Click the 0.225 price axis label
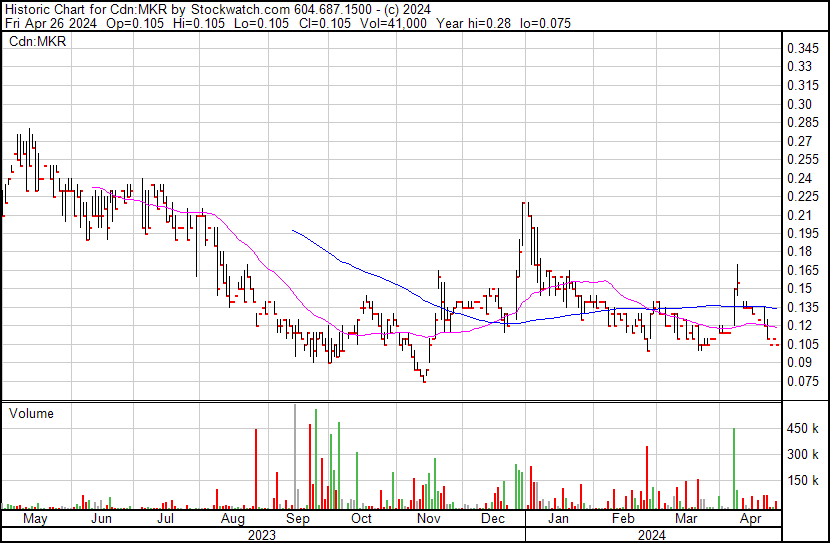The image size is (830, 543). tap(802, 197)
